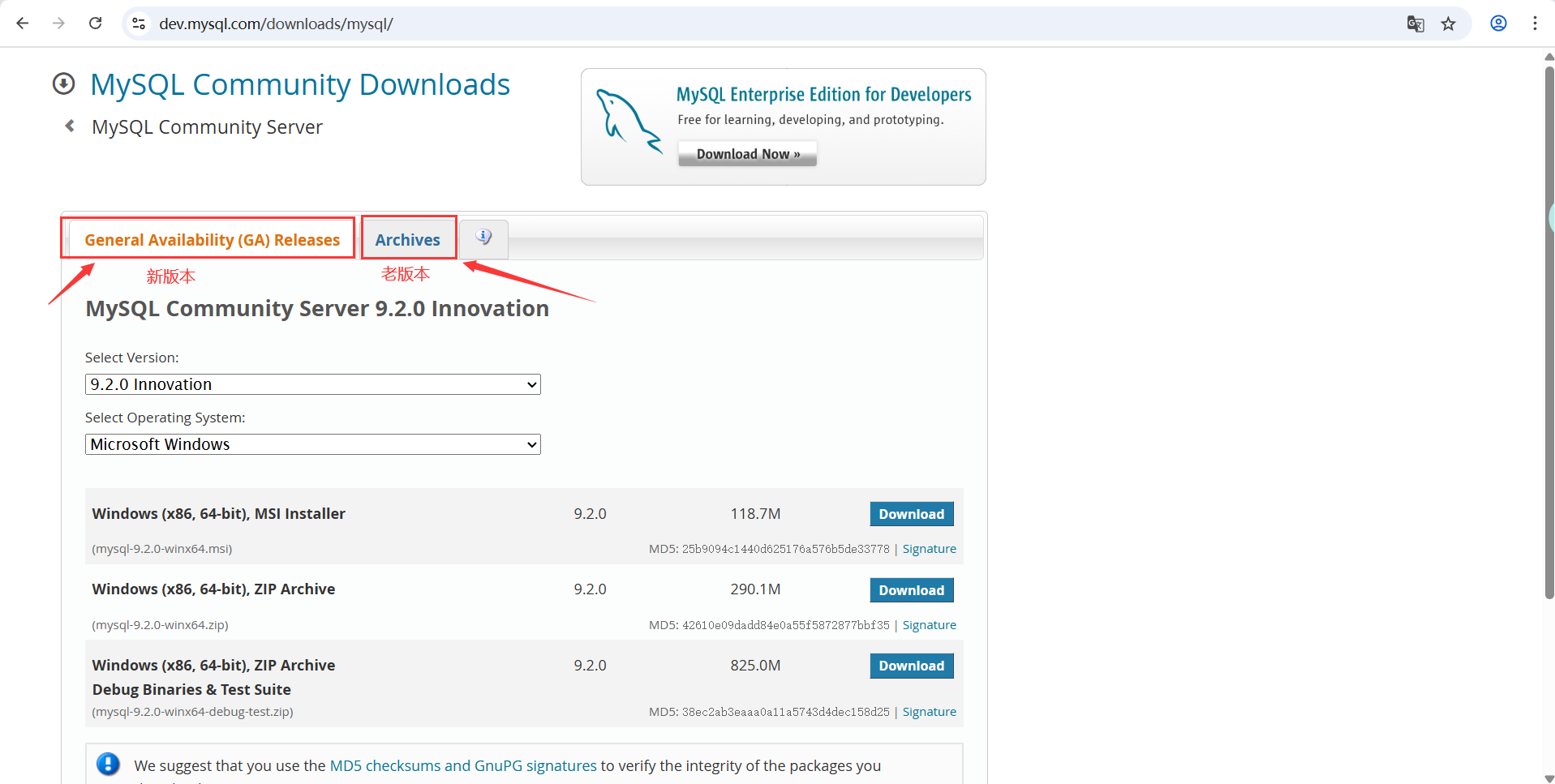
Task: Click the Windows (x86, 64-bit), MSI Installer title
Action: point(219,514)
